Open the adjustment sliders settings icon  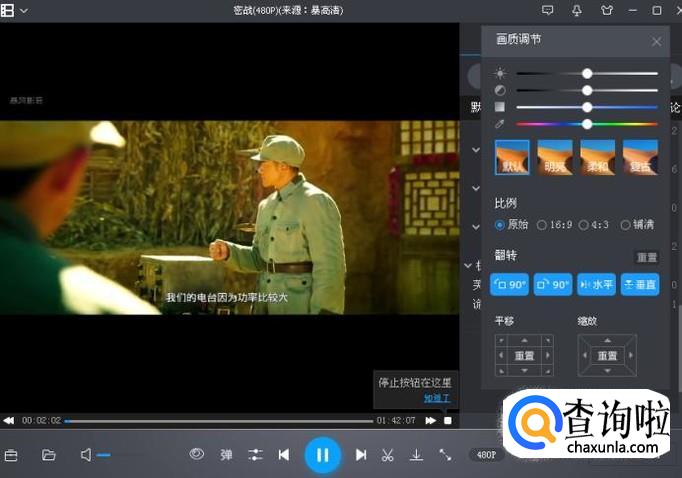coord(255,455)
